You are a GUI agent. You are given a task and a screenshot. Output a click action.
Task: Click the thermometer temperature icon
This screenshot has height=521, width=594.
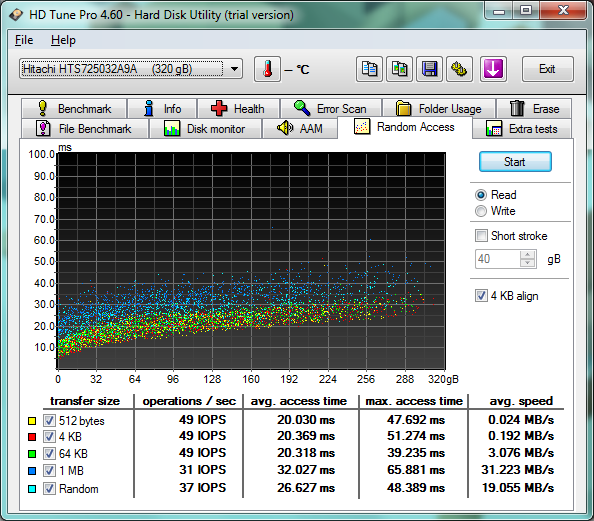click(267, 69)
